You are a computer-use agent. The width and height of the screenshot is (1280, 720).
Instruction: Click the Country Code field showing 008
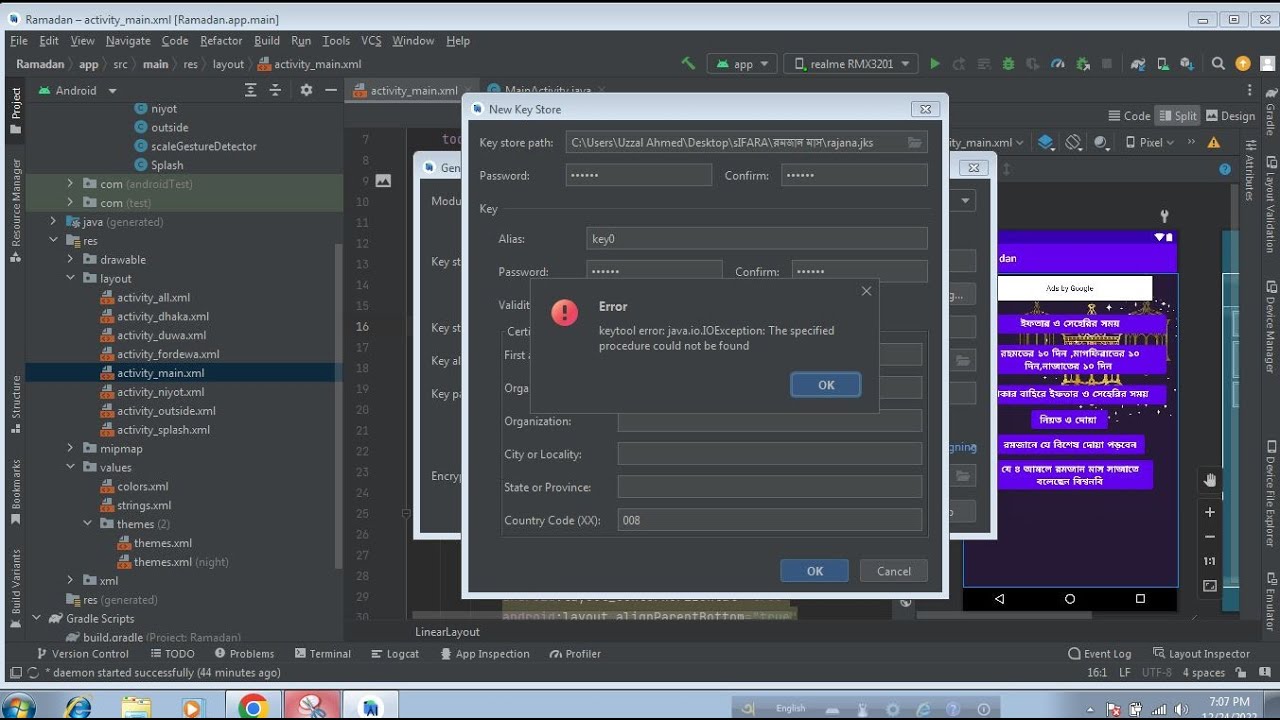tap(769, 520)
